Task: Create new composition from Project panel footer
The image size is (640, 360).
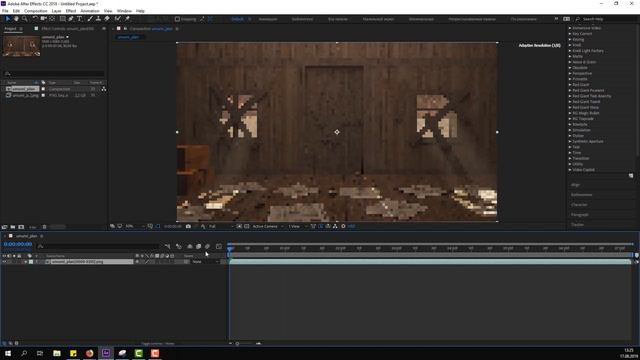Action: [x=21, y=227]
